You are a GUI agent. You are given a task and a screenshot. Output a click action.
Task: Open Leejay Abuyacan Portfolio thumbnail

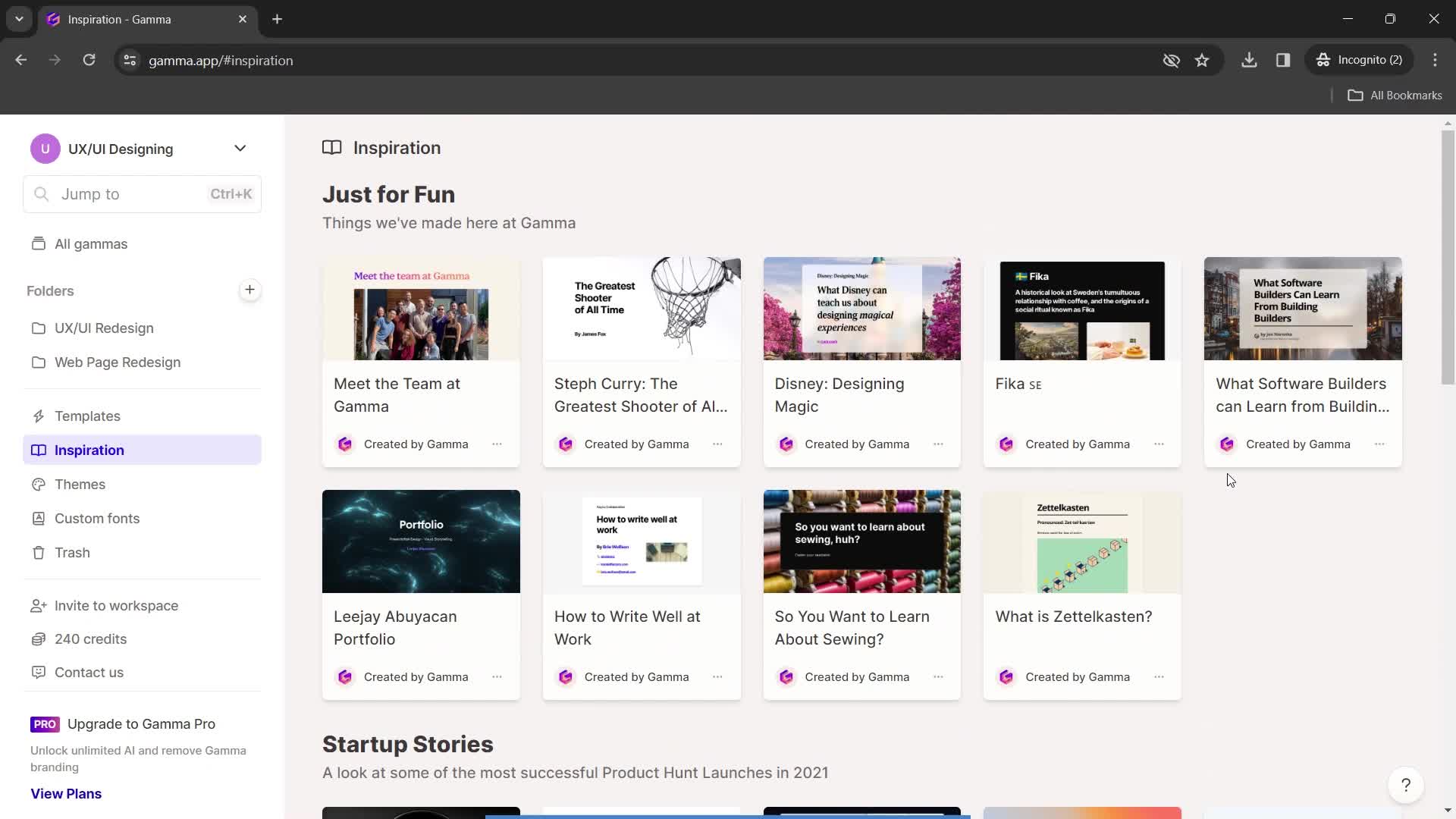(x=421, y=541)
